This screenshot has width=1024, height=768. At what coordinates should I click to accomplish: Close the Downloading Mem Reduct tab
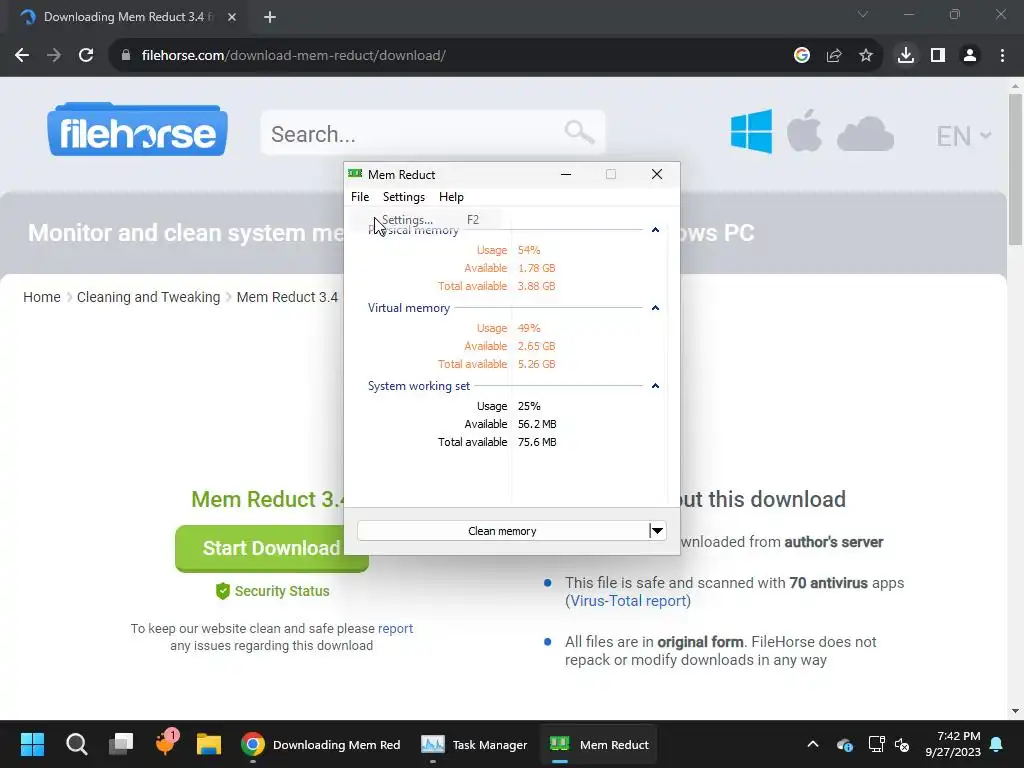pyautogui.click(x=232, y=17)
